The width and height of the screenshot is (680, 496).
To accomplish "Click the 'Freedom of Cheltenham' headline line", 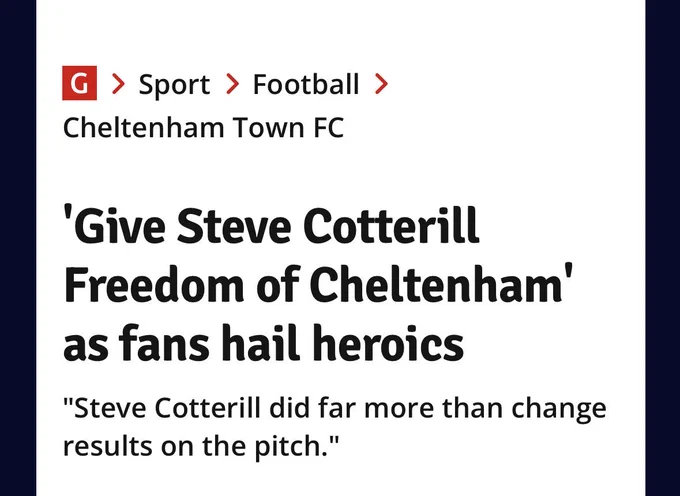I will tap(318, 285).
